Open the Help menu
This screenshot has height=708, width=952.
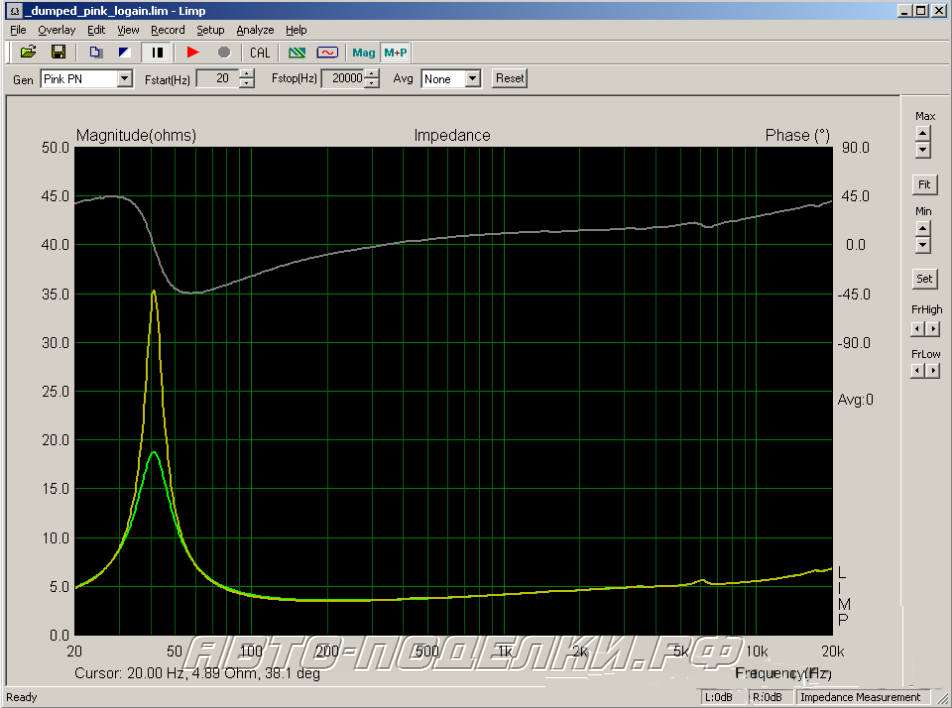tap(296, 30)
